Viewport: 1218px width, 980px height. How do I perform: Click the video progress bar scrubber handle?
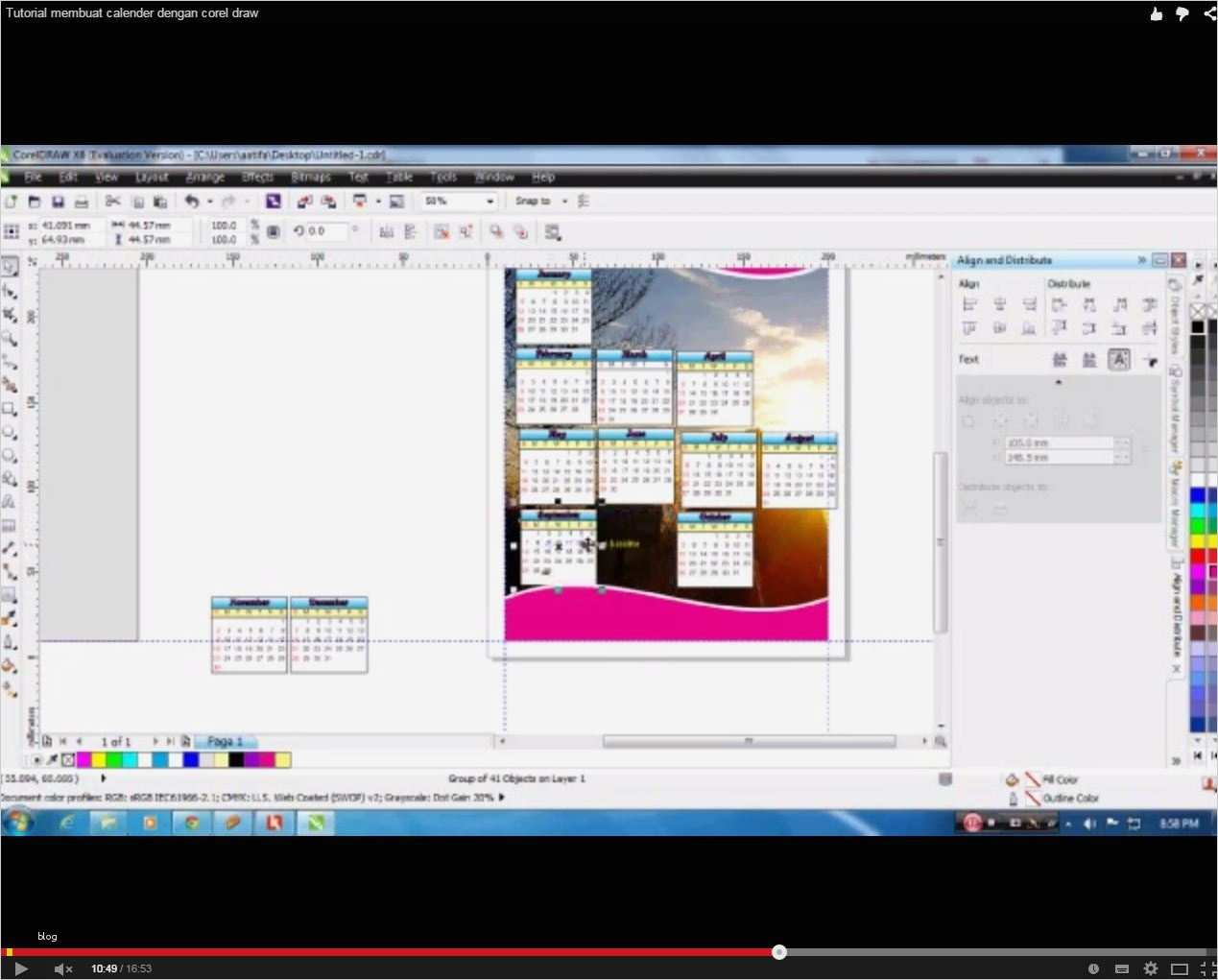[779, 952]
